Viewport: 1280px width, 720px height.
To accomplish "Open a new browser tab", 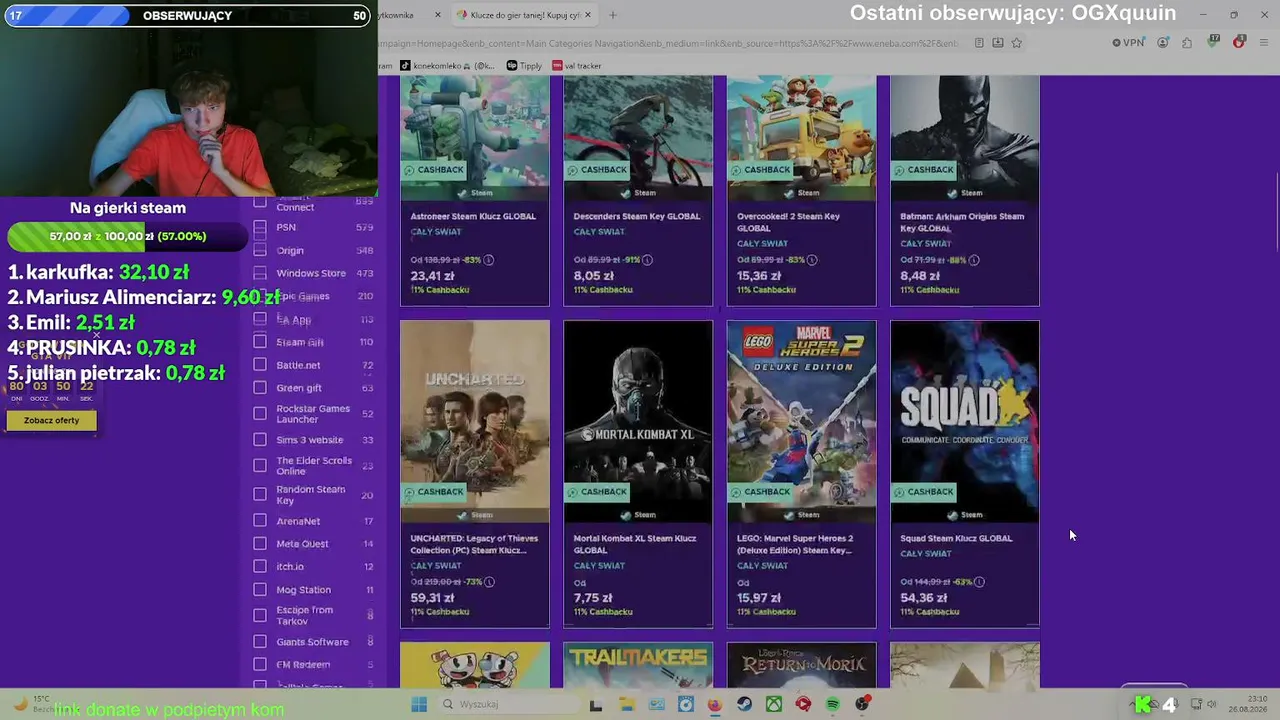I will coord(613,15).
